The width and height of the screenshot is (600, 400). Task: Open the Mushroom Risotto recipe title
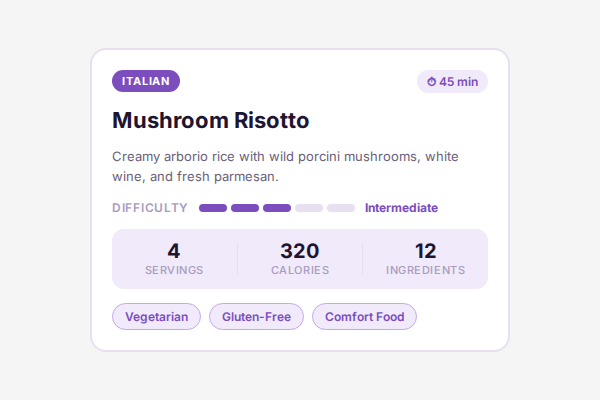(211, 121)
